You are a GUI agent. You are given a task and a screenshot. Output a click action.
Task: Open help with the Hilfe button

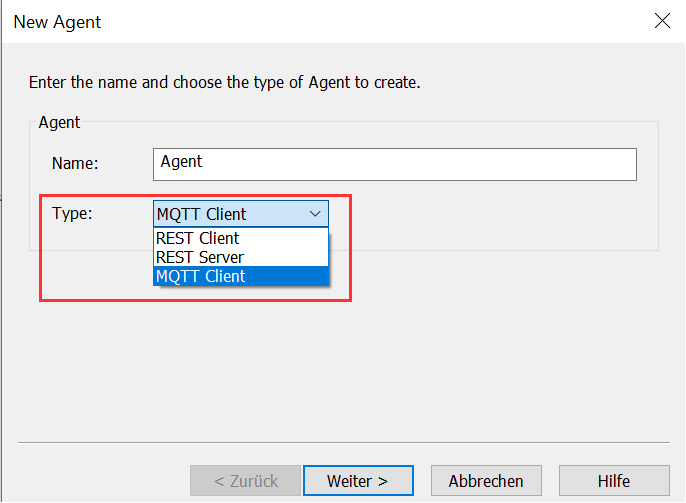(x=613, y=481)
